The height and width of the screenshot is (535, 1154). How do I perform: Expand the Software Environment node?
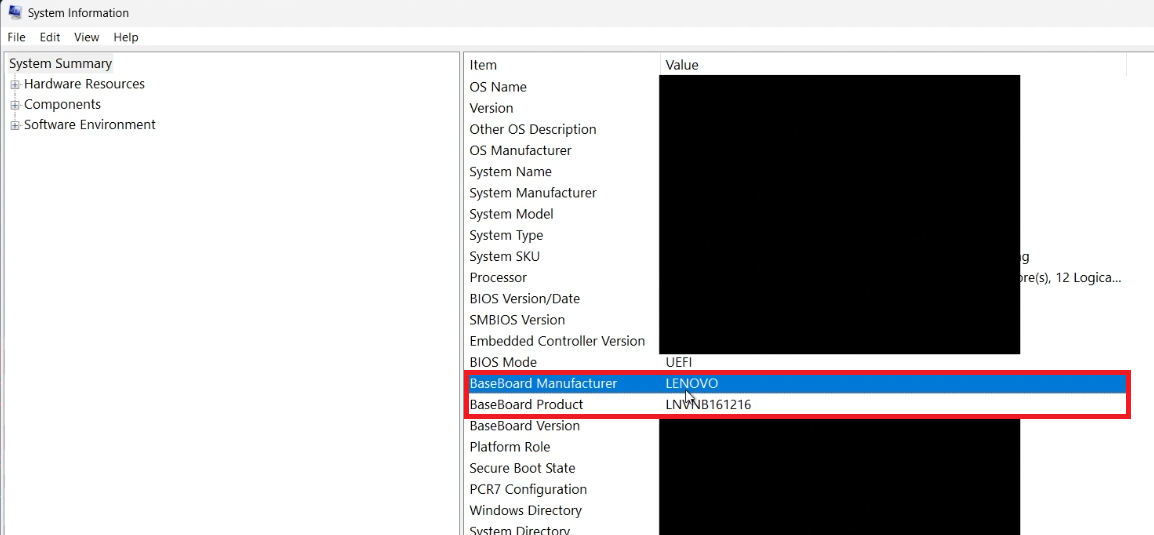point(15,125)
